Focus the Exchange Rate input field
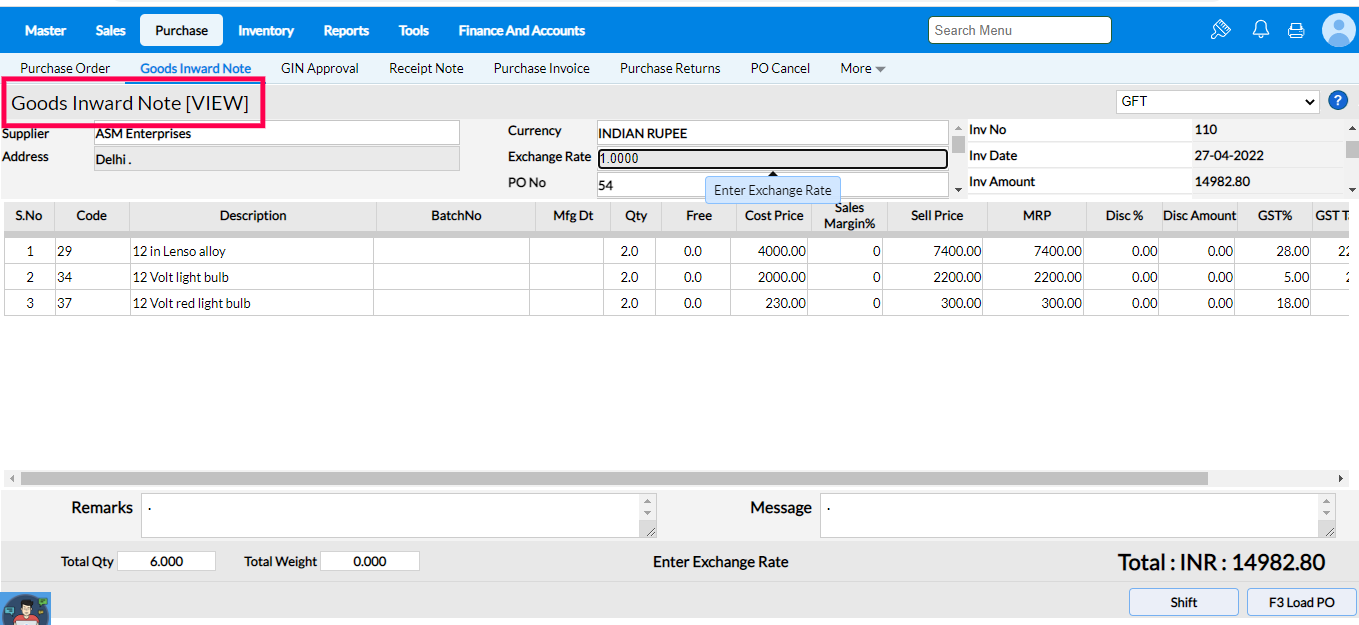Screen dimensions: 1359x625 coord(772,158)
